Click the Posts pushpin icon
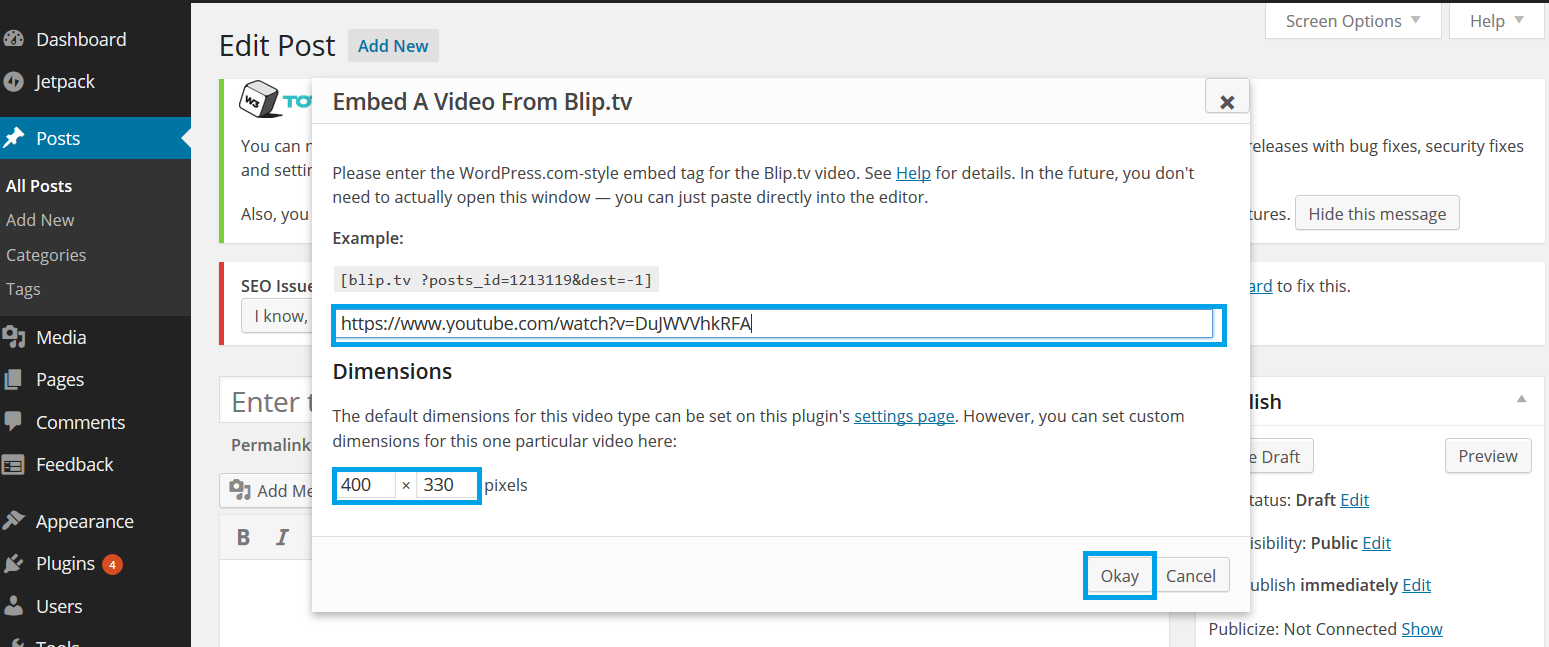Viewport: 1549px width, 647px height. [14, 138]
